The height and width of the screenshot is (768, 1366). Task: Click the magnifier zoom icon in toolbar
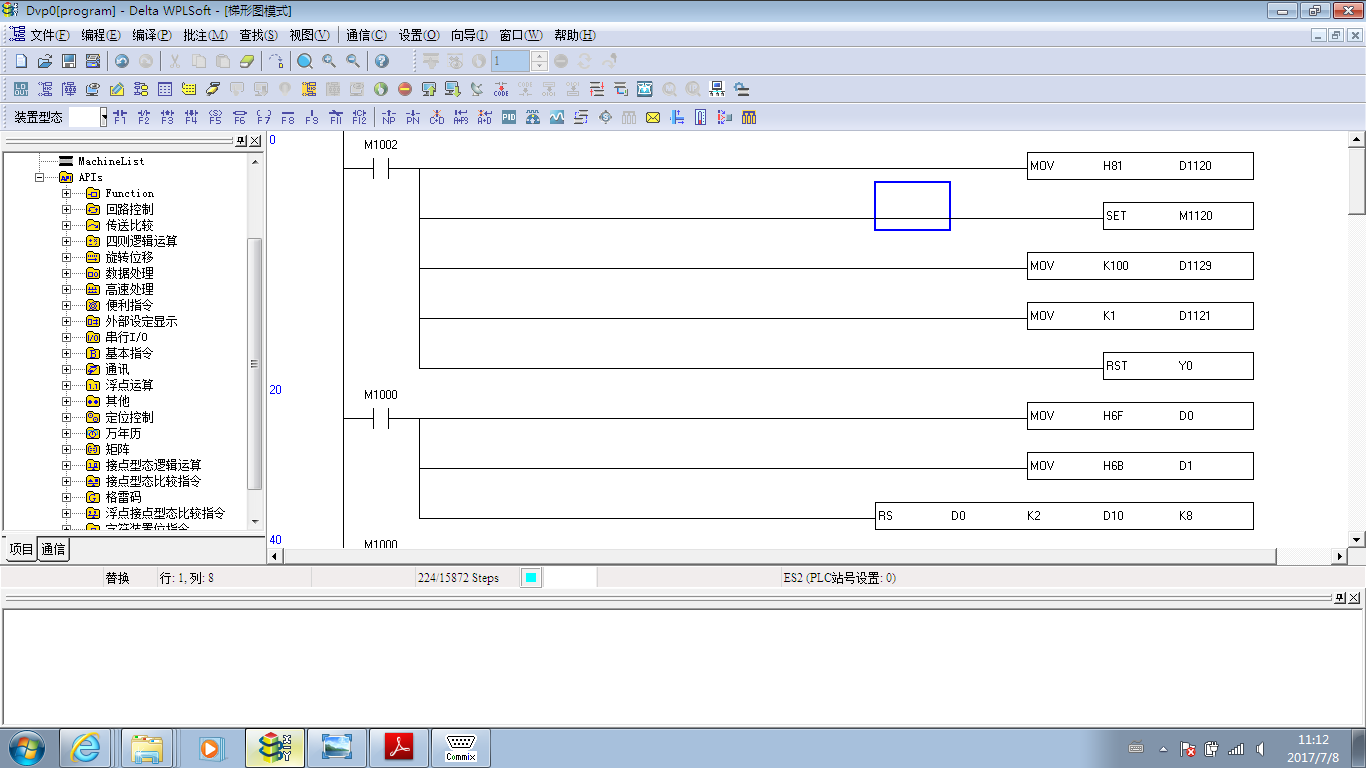[x=305, y=61]
